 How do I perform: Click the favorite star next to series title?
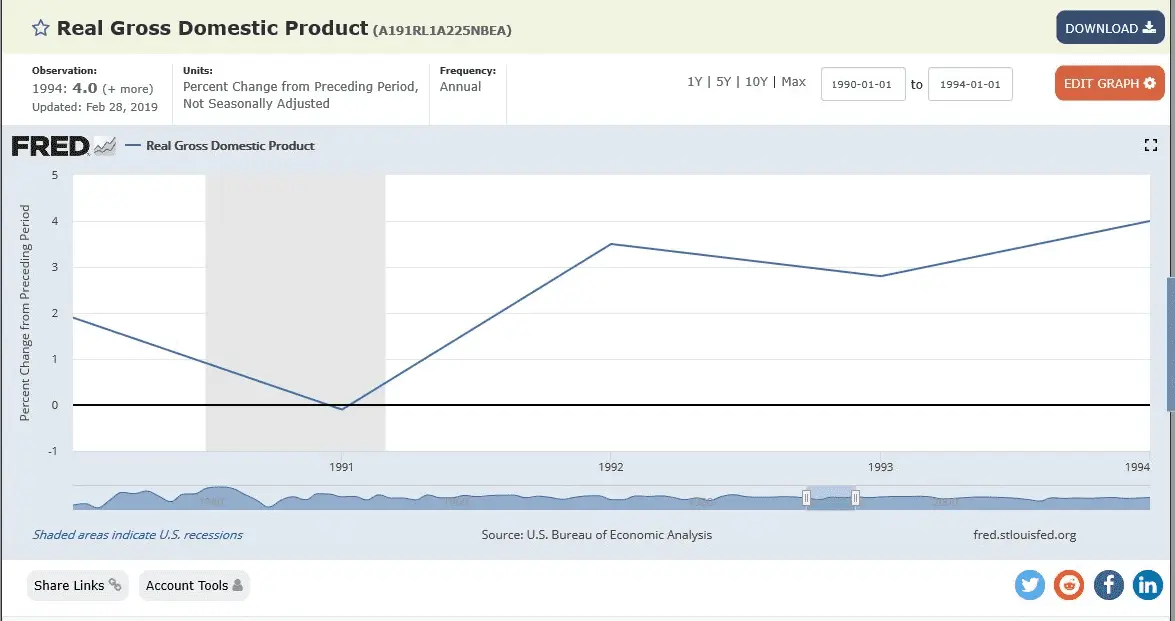(x=41, y=28)
